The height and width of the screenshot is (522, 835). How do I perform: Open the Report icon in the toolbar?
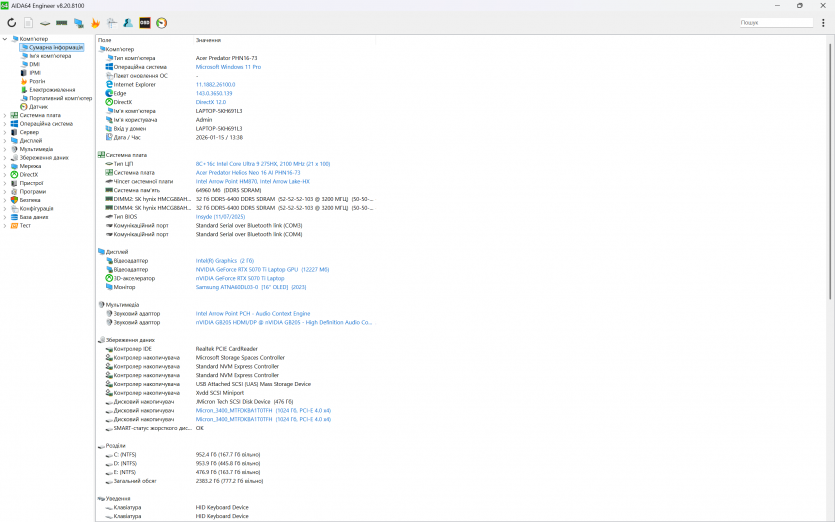pyautogui.click(x=28, y=22)
